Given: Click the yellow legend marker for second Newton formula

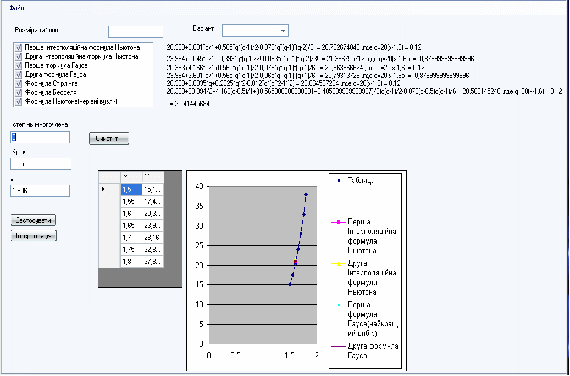Looking at the screenshot, I should pos(339,264).
